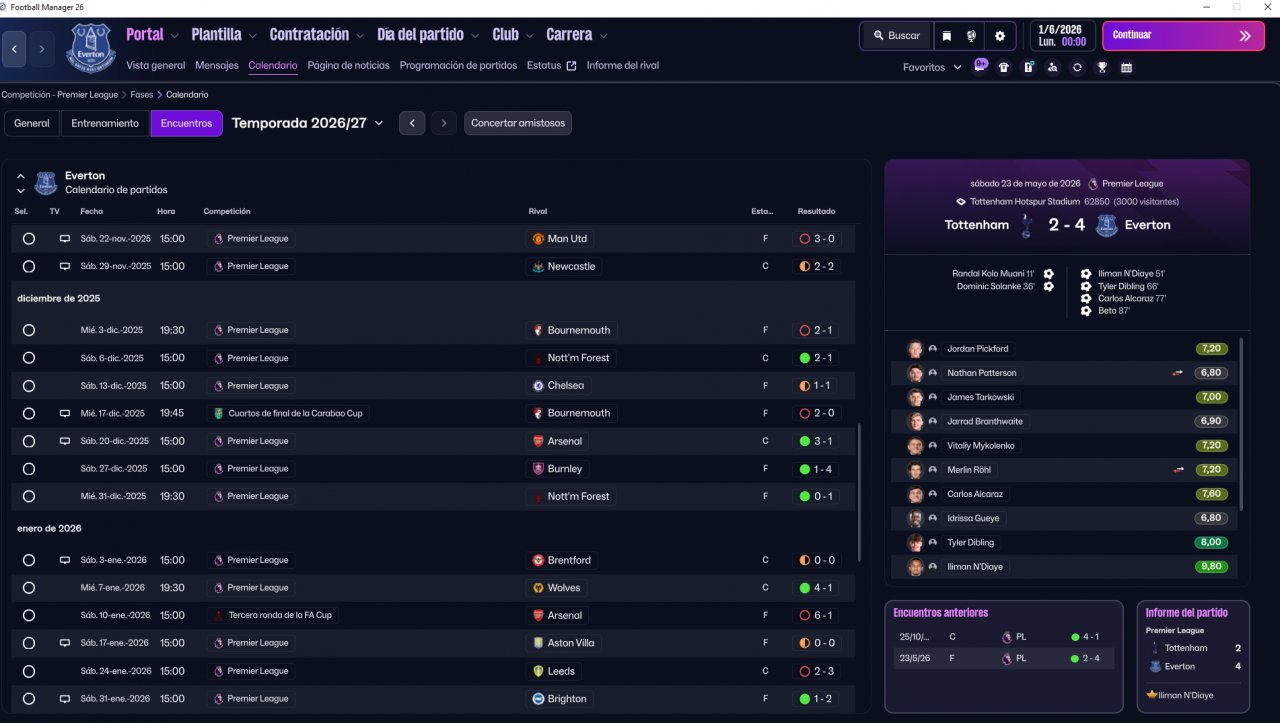
Task: Click the Leeds club badge
Action: pyautogui.click(x=538, y=671)
